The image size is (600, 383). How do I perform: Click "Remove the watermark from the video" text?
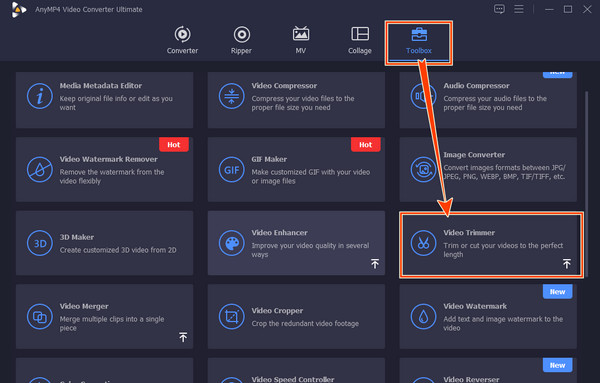coord(112,176)
